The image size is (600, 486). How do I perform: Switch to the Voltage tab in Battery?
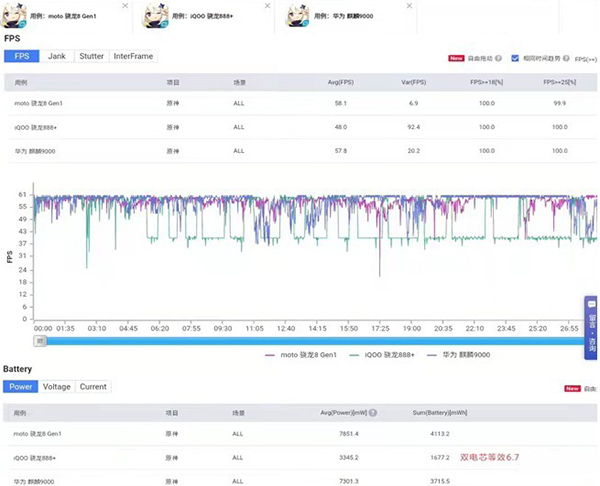(x=56, y=387)
